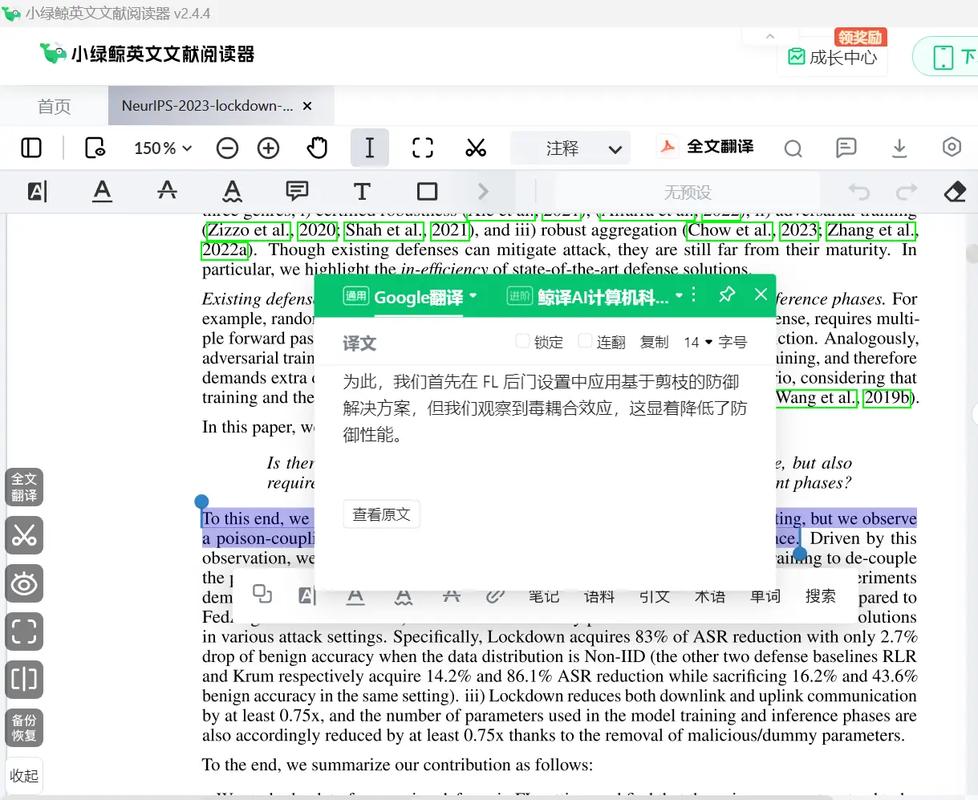Image resolution: width=978 pixels, height=800 pixels.
Task: Click the undo arrow
Action: pos(859,191)
